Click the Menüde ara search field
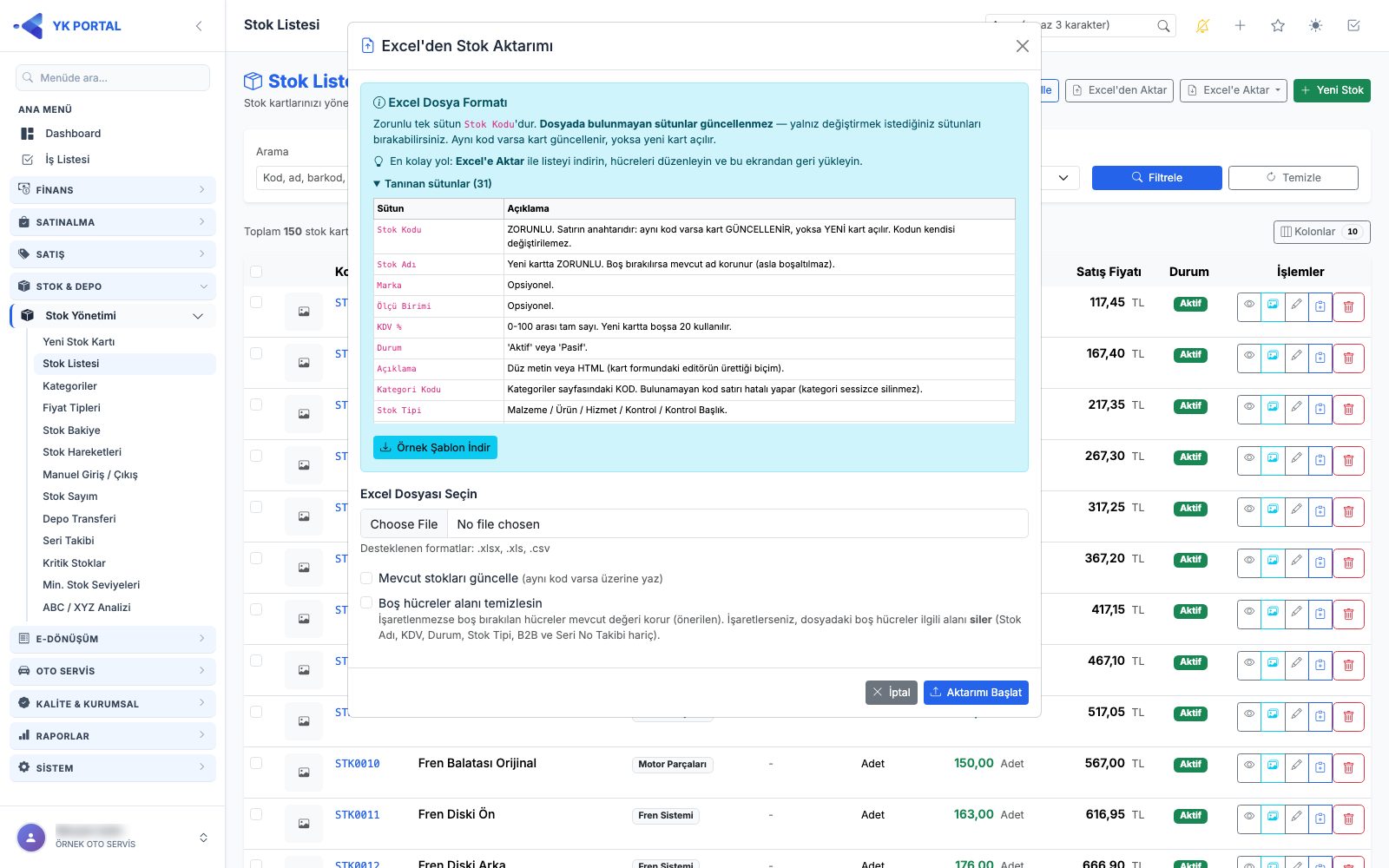Screen dimensions: 1389x868 (x=113, y=77)
